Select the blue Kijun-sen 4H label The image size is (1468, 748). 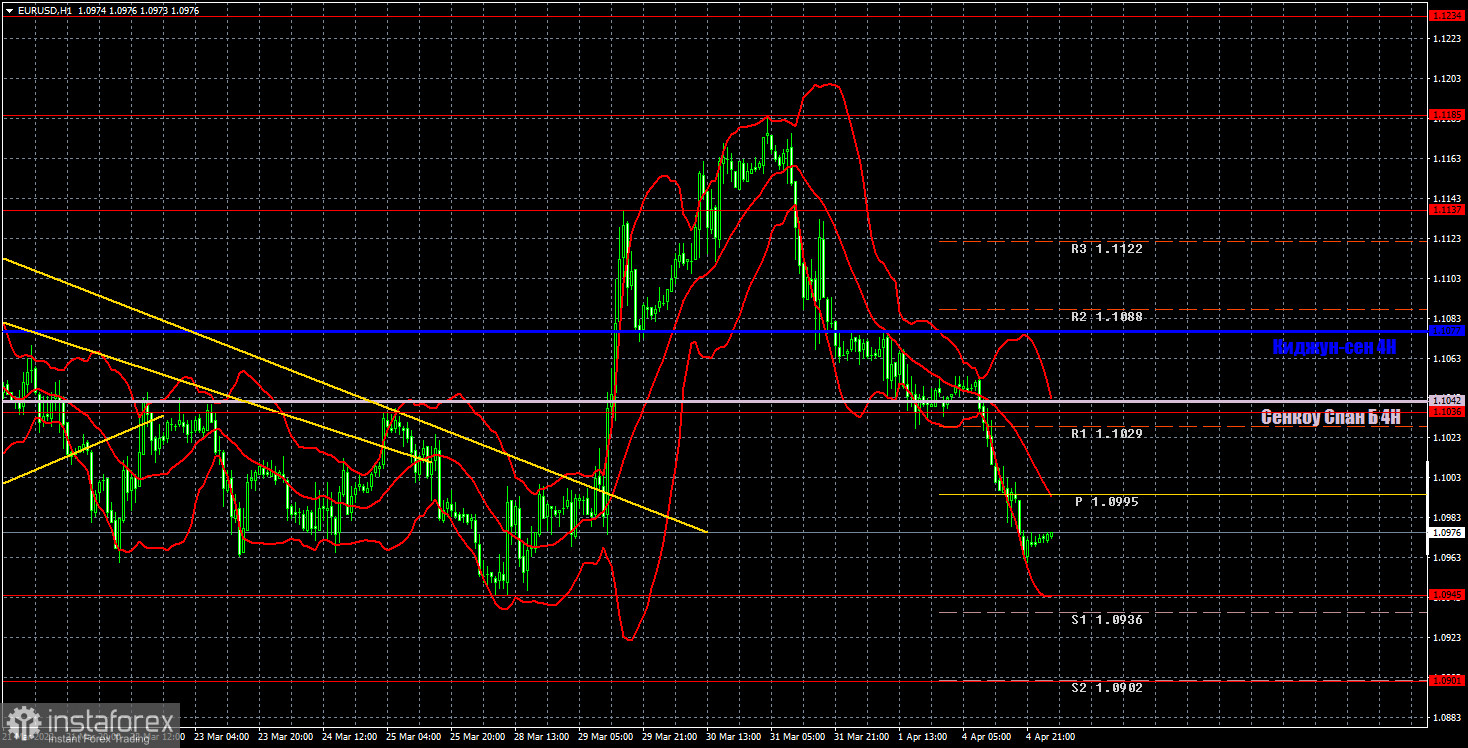point(1334,348)
